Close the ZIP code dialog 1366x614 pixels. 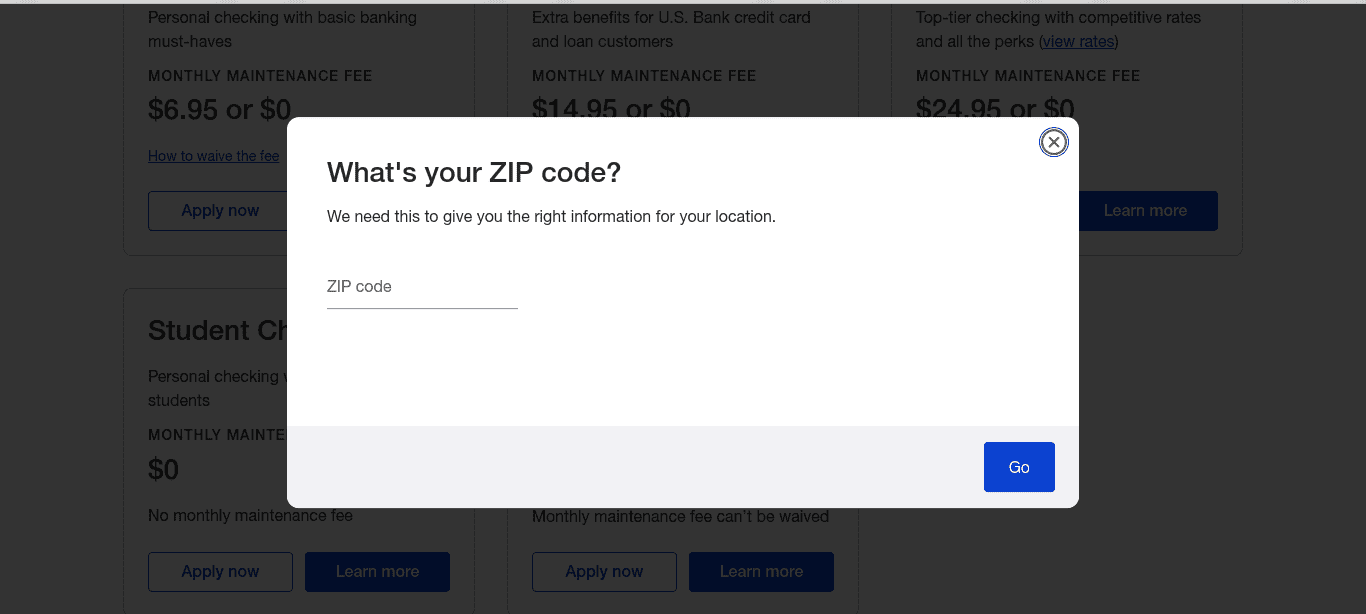point(1053,143)
